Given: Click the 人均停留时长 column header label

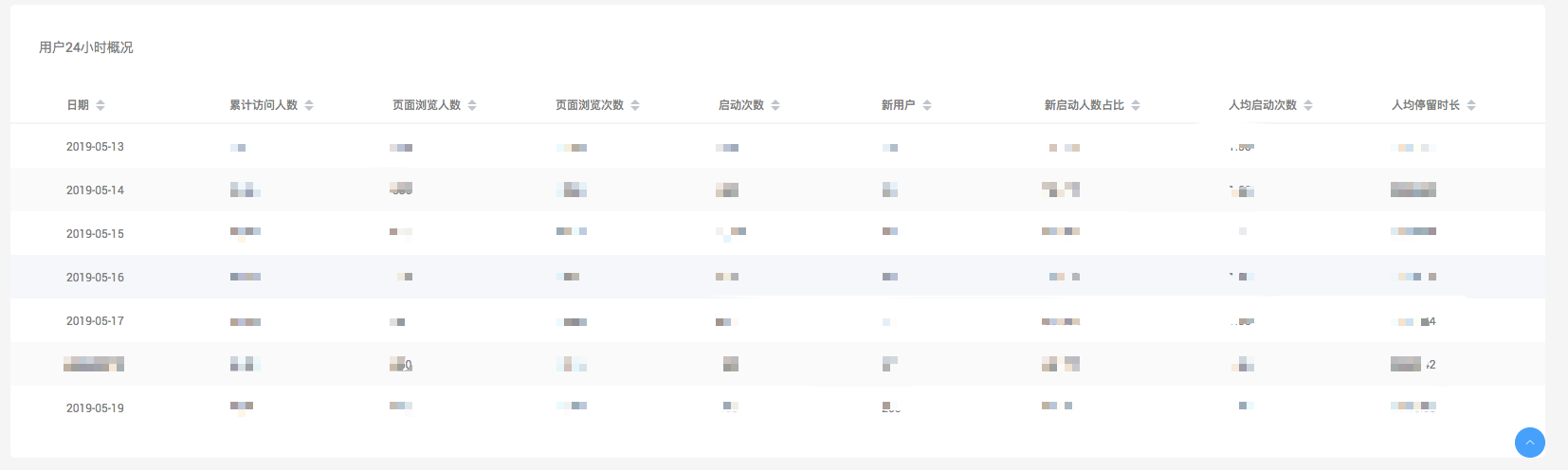Looking at the screenshot, I should pyautogui.click(x=1425, y=105).
